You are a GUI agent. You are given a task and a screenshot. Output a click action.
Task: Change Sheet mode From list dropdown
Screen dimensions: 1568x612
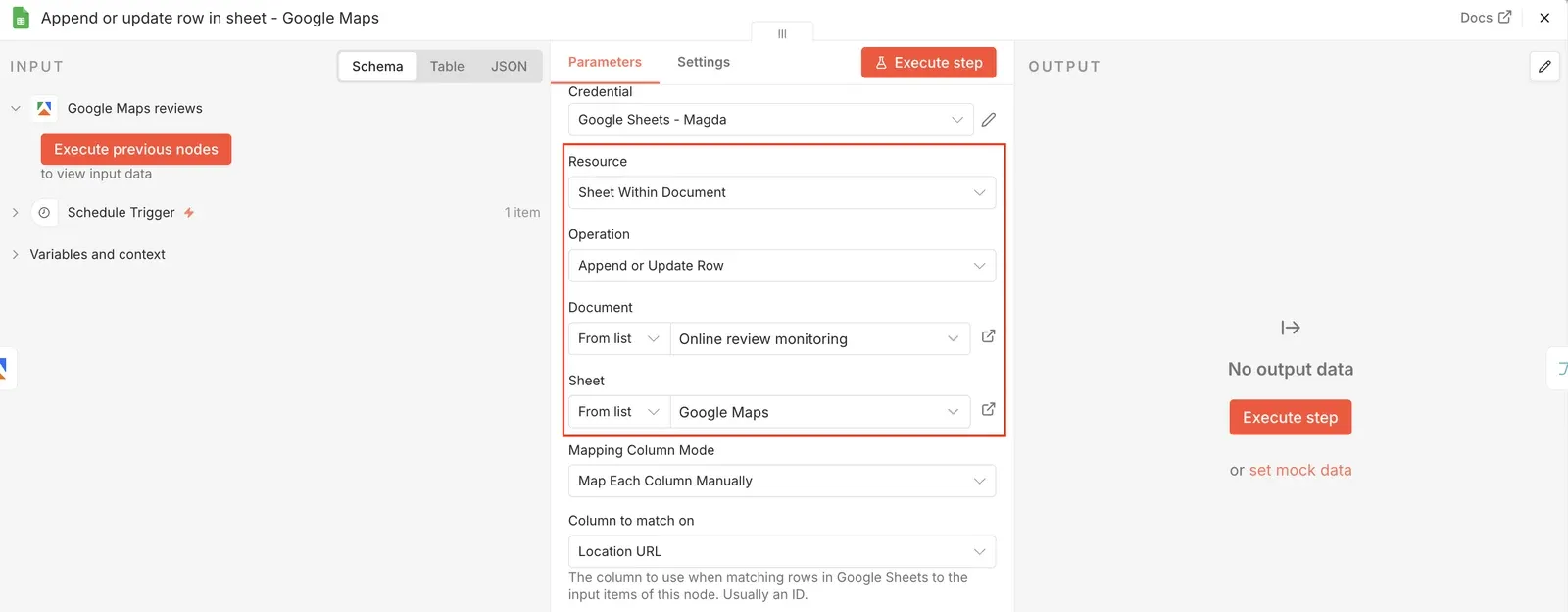tap(618, 412)
